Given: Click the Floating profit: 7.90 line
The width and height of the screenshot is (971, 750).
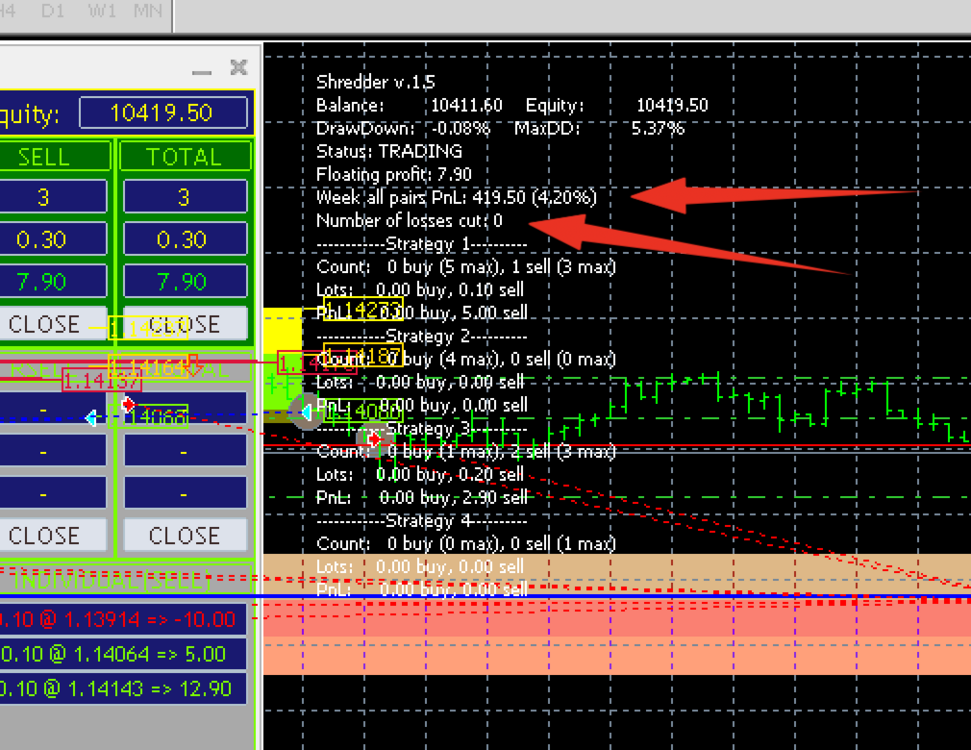Looking at the screenshot, I should tap(394, 175).
